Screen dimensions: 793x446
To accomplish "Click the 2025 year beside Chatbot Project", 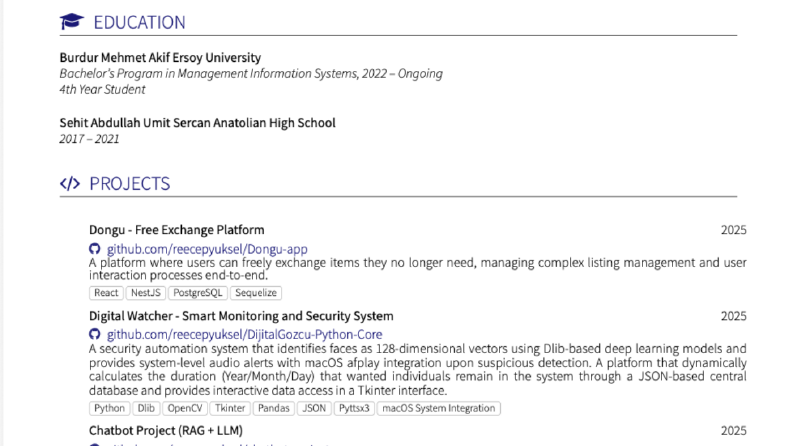I will tap(733, 431).
